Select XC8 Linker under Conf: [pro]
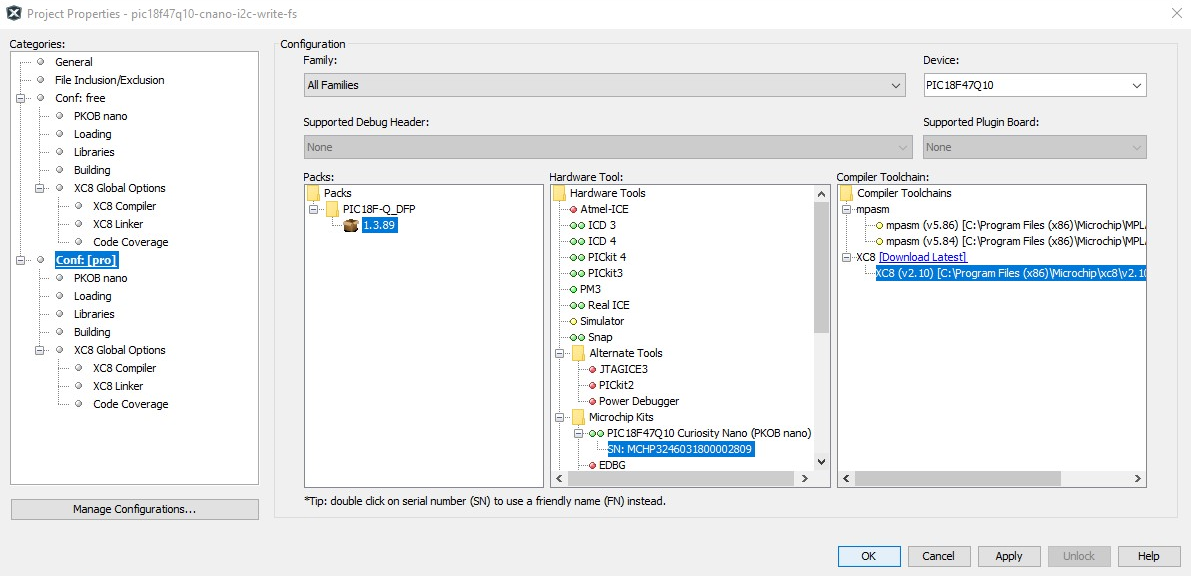Image resolution: width=1191 pixels, height=576 pixels. point(118,386)
